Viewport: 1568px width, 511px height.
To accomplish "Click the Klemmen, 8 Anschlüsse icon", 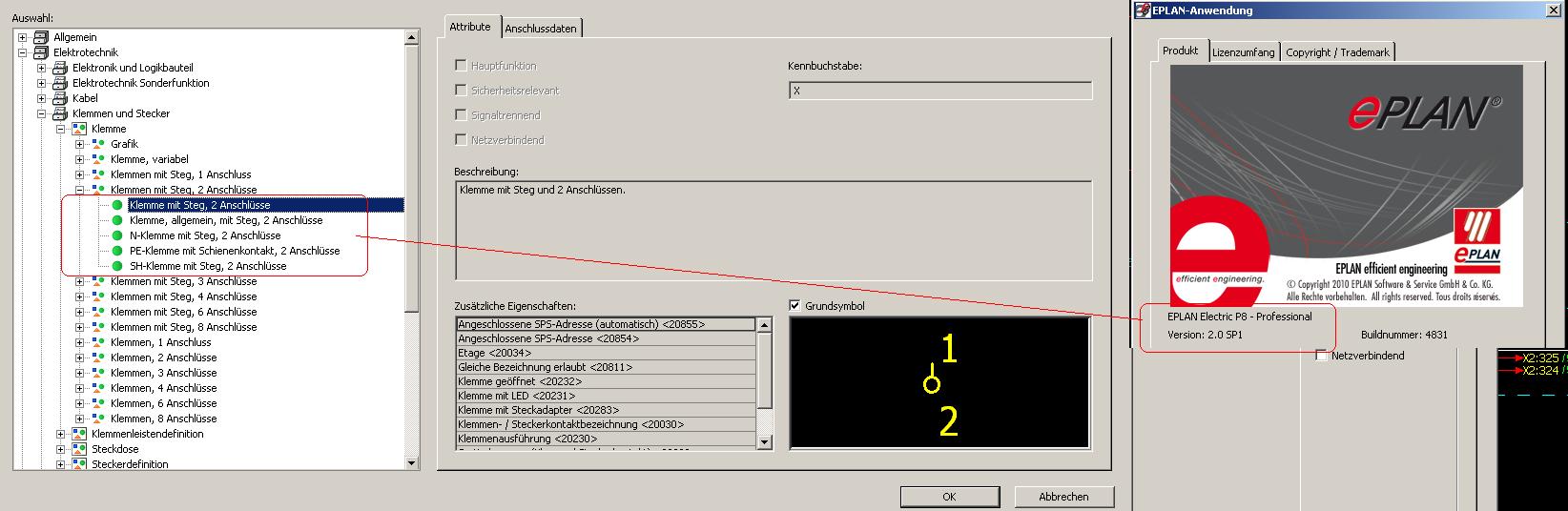I will point(98,419).
